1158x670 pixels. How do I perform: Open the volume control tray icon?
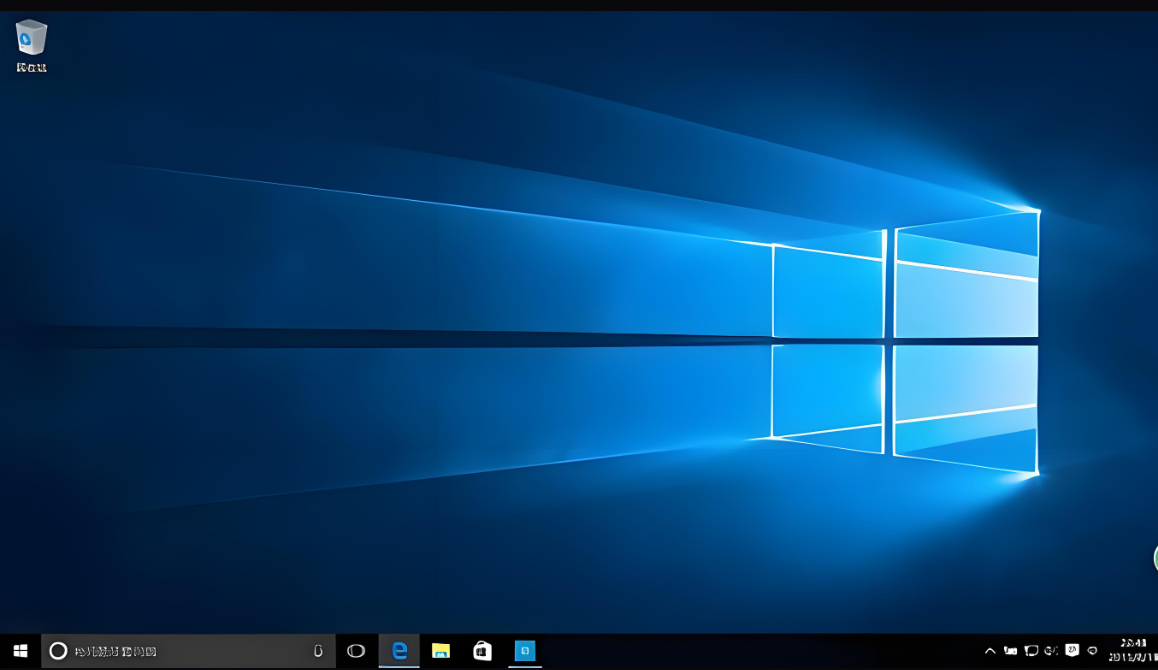pos(1051,651)
